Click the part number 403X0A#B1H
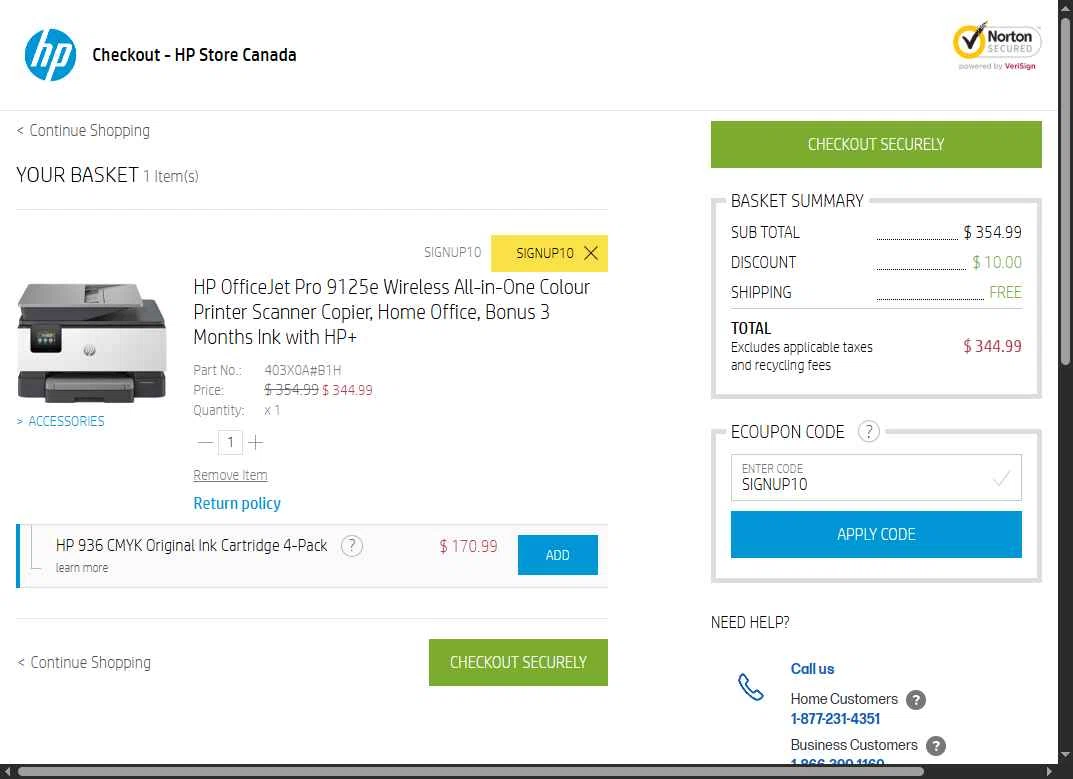The height and width of the screenshot is (779, 1073). pos(302,370)
